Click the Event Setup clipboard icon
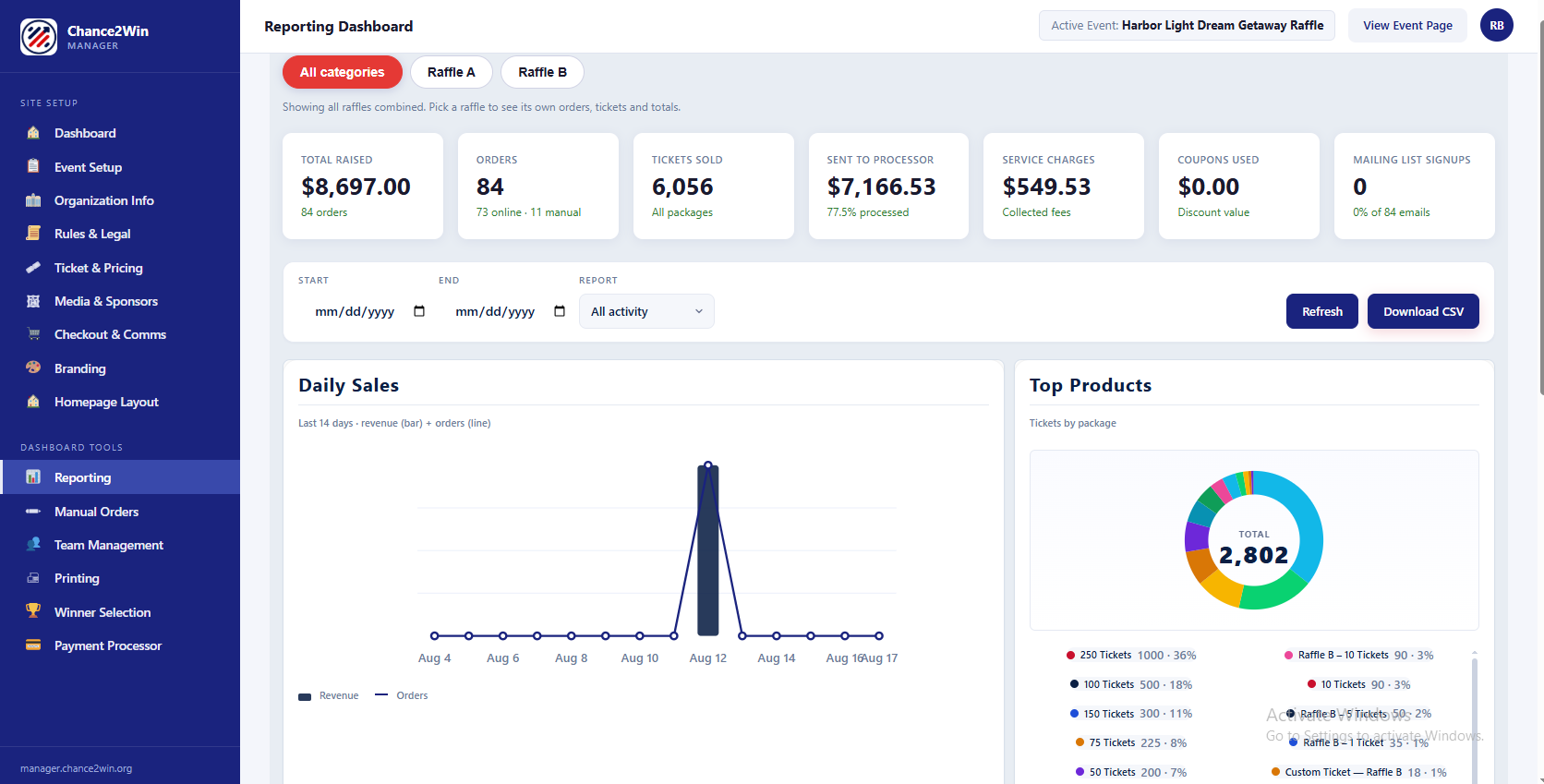 click(x=33, y=166)
